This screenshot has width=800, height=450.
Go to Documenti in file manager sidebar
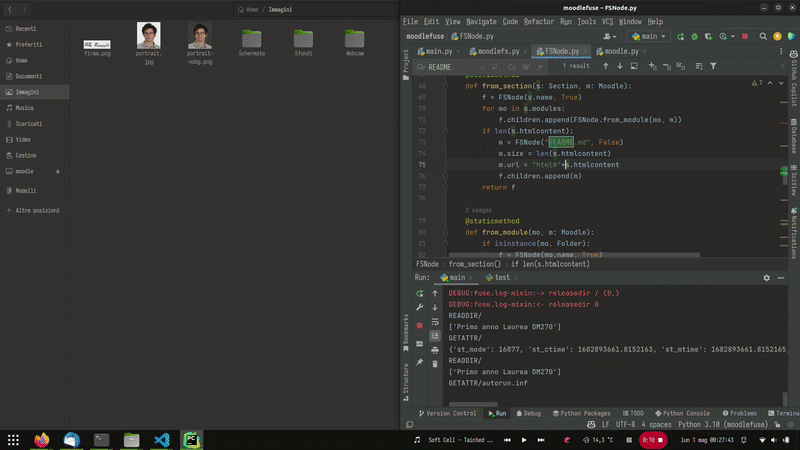coord(28,76)
